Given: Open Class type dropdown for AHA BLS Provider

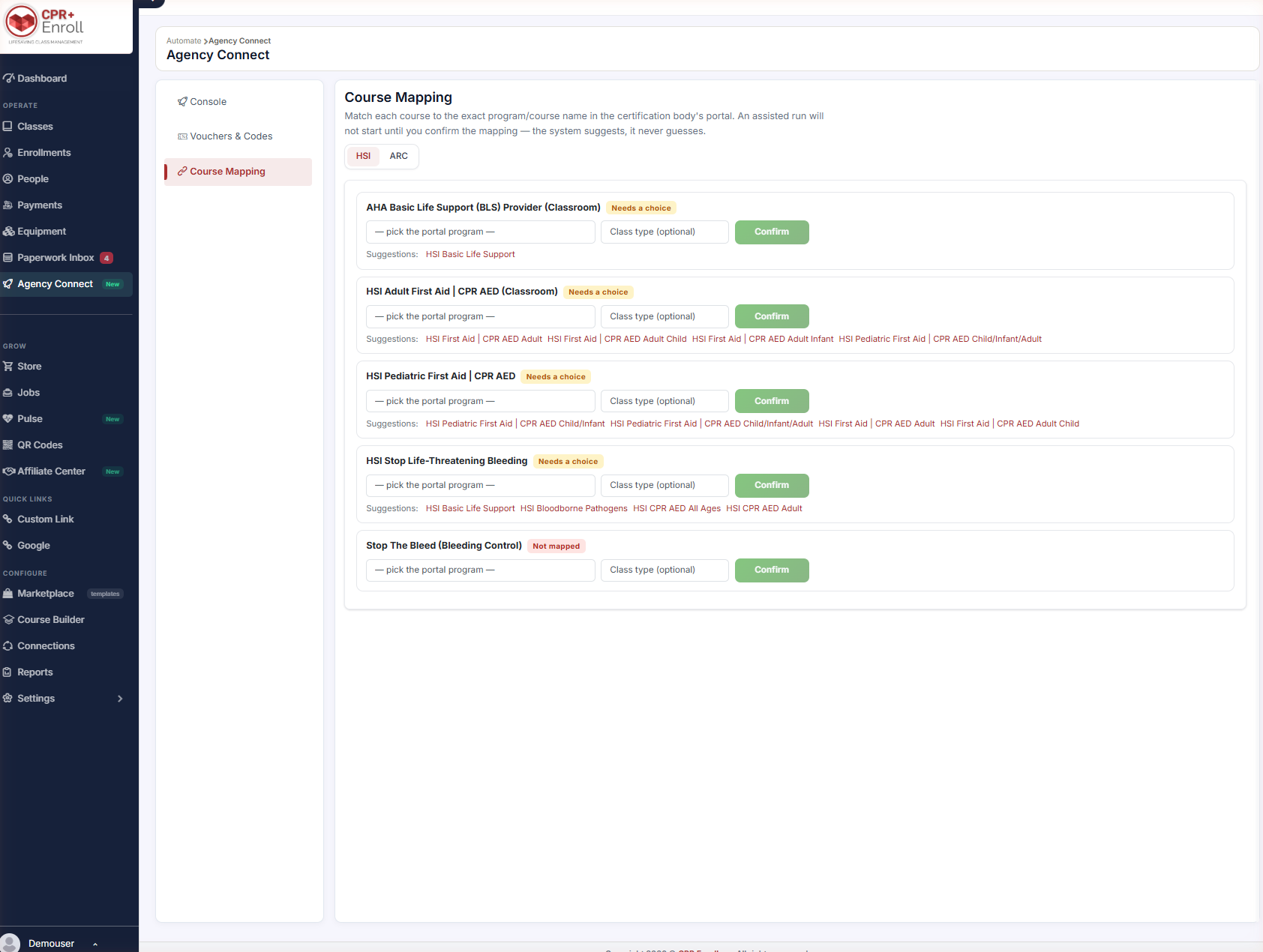Looking at the screenshot, I should point(664,232).
